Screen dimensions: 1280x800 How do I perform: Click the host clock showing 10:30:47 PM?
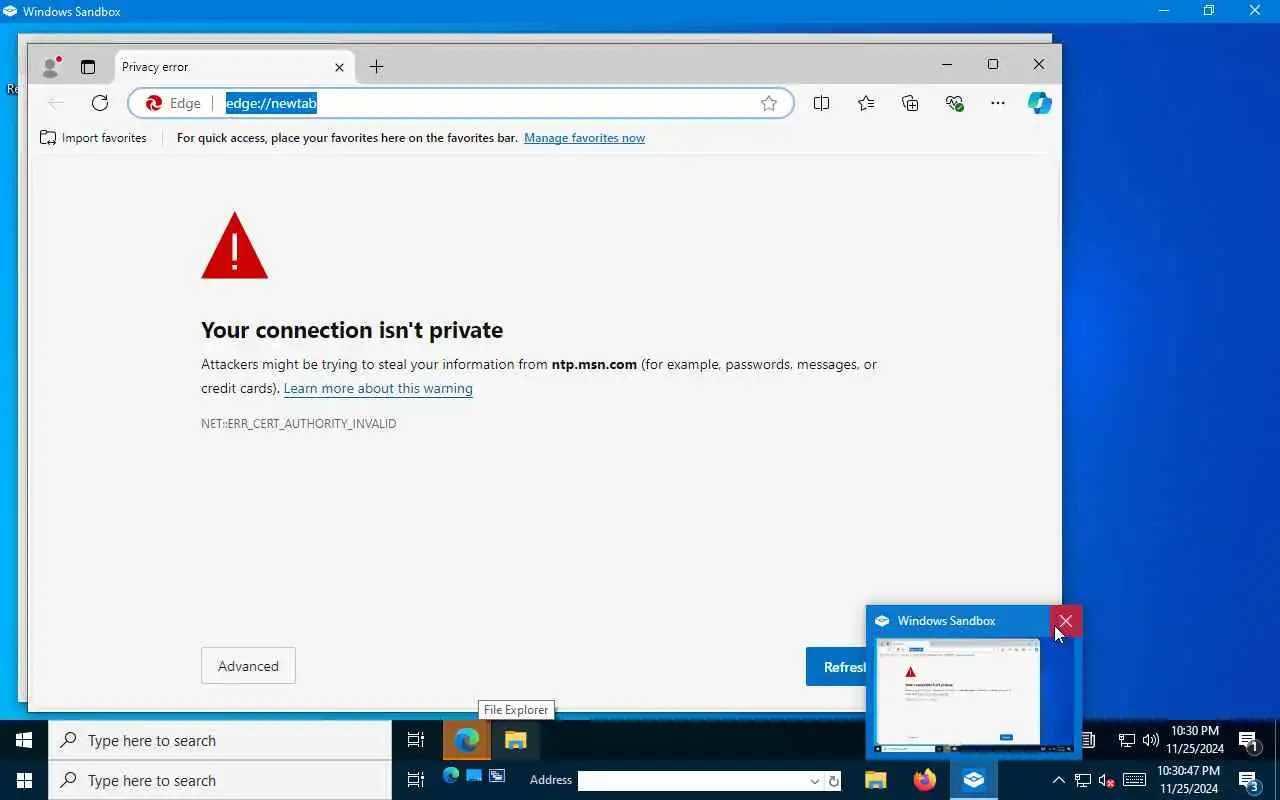[1189, 780]
